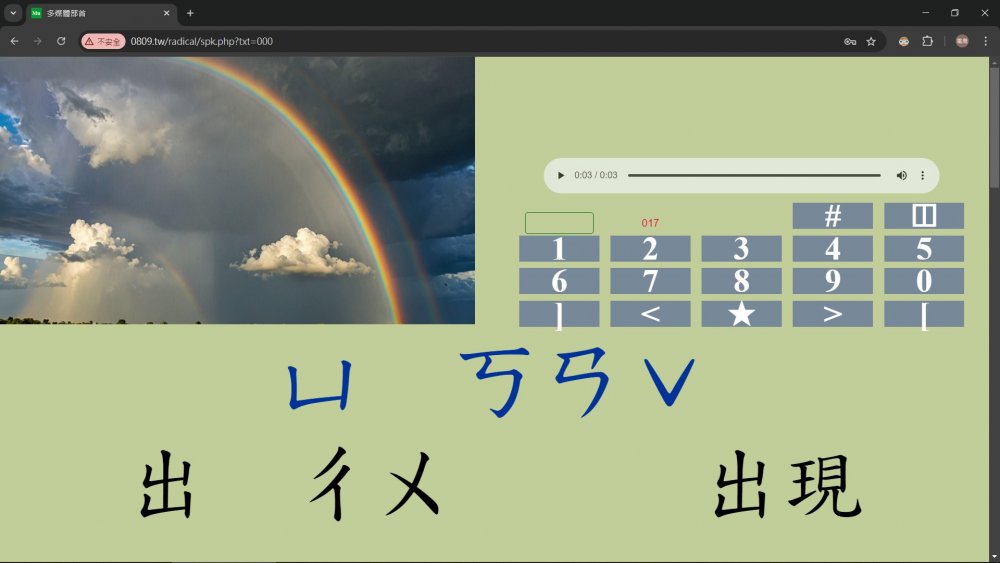
Task: Open the tab search dropdown
Action: click(13, 13)
